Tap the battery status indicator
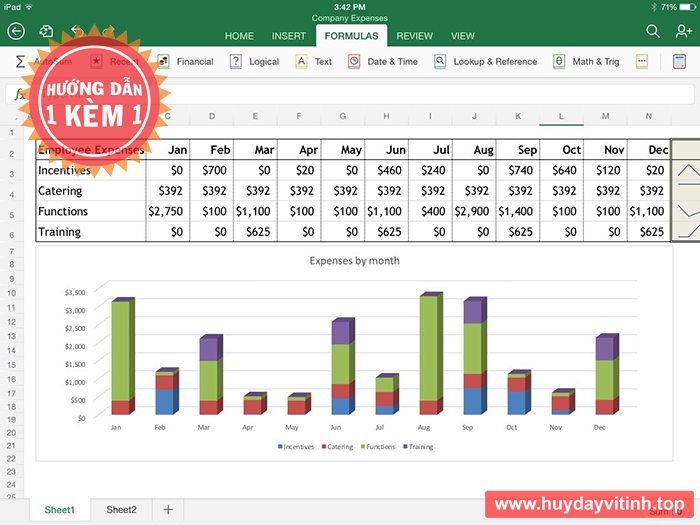 coord(687,7)
